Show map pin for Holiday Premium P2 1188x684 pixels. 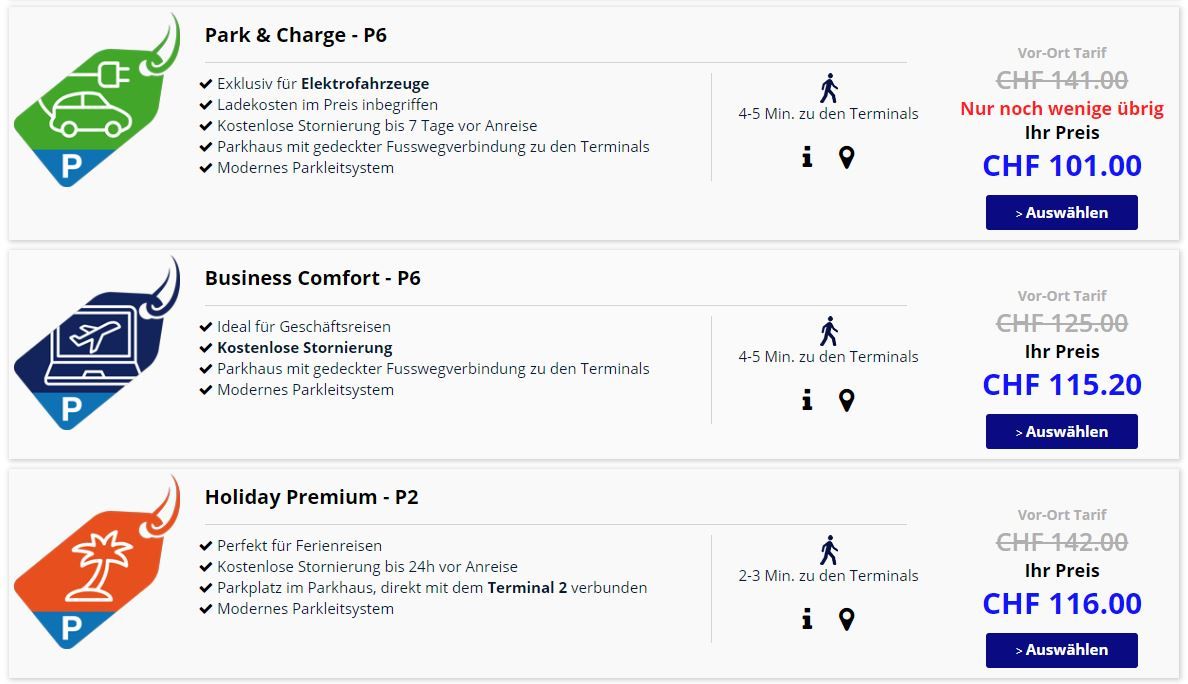point(846,619)
